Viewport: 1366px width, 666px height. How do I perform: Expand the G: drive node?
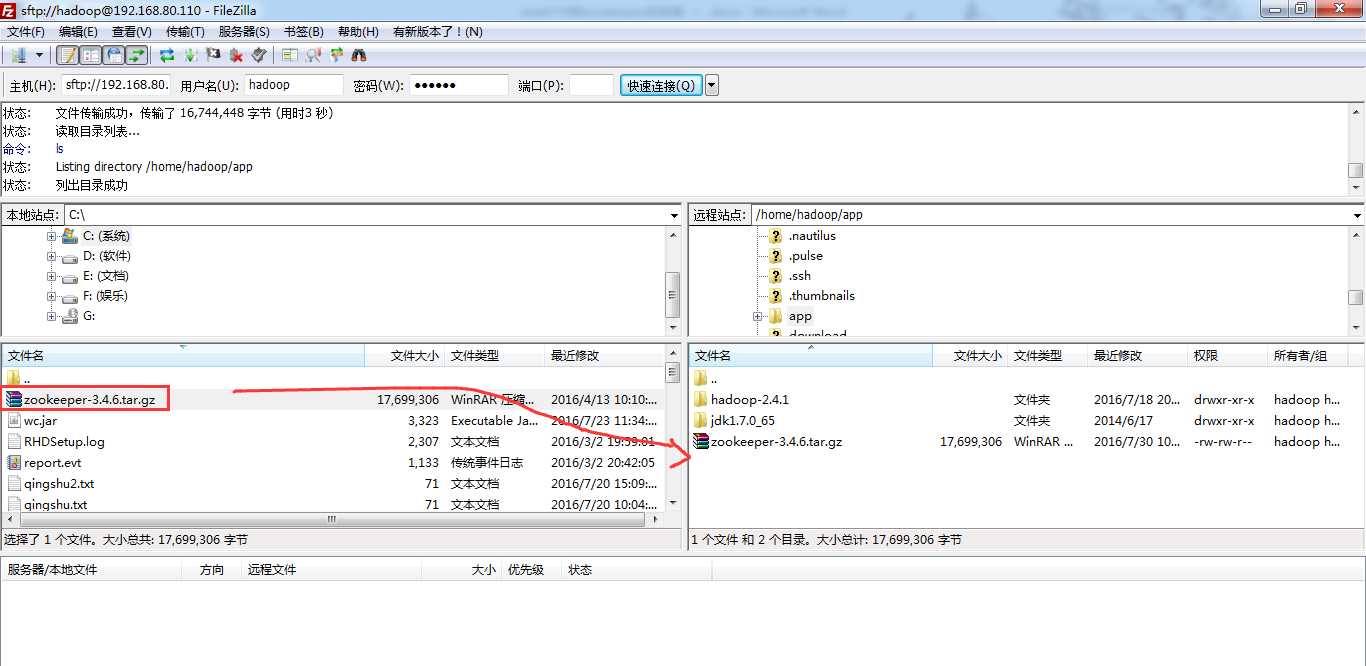click(52, 316)
